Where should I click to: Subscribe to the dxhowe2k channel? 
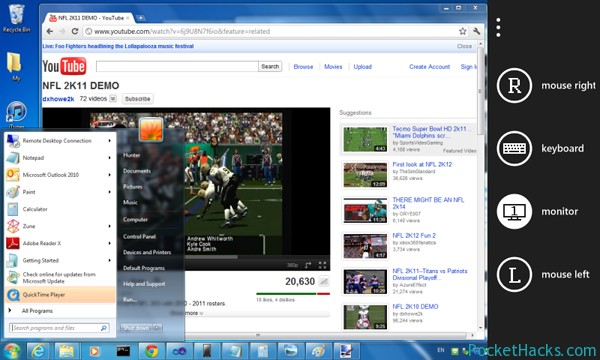click(137, 99)
